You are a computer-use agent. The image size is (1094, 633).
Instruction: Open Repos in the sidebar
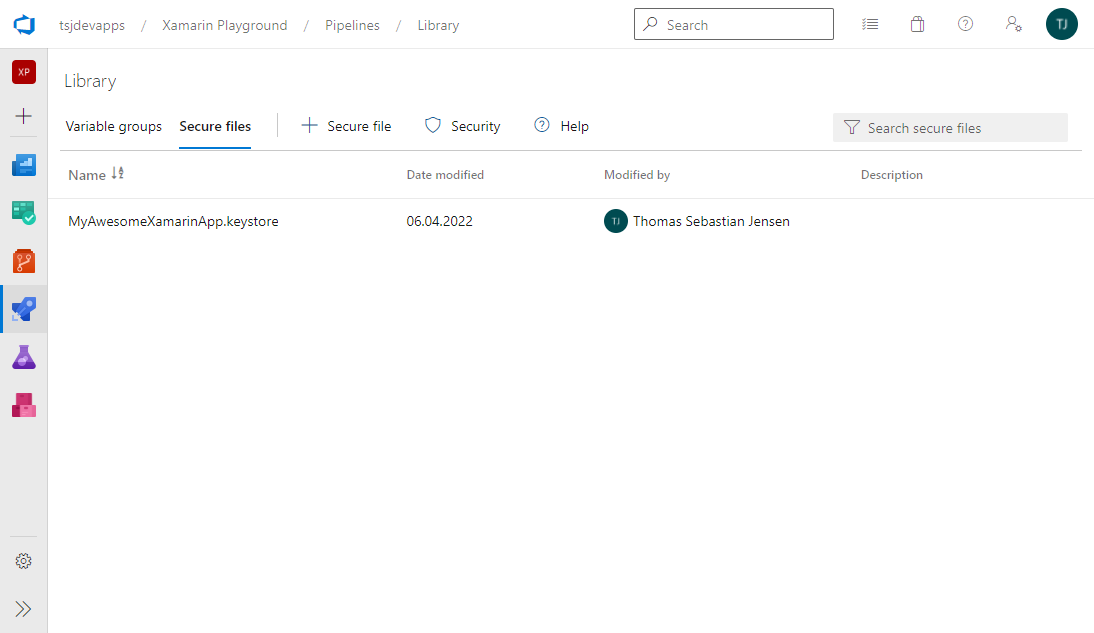24,261
